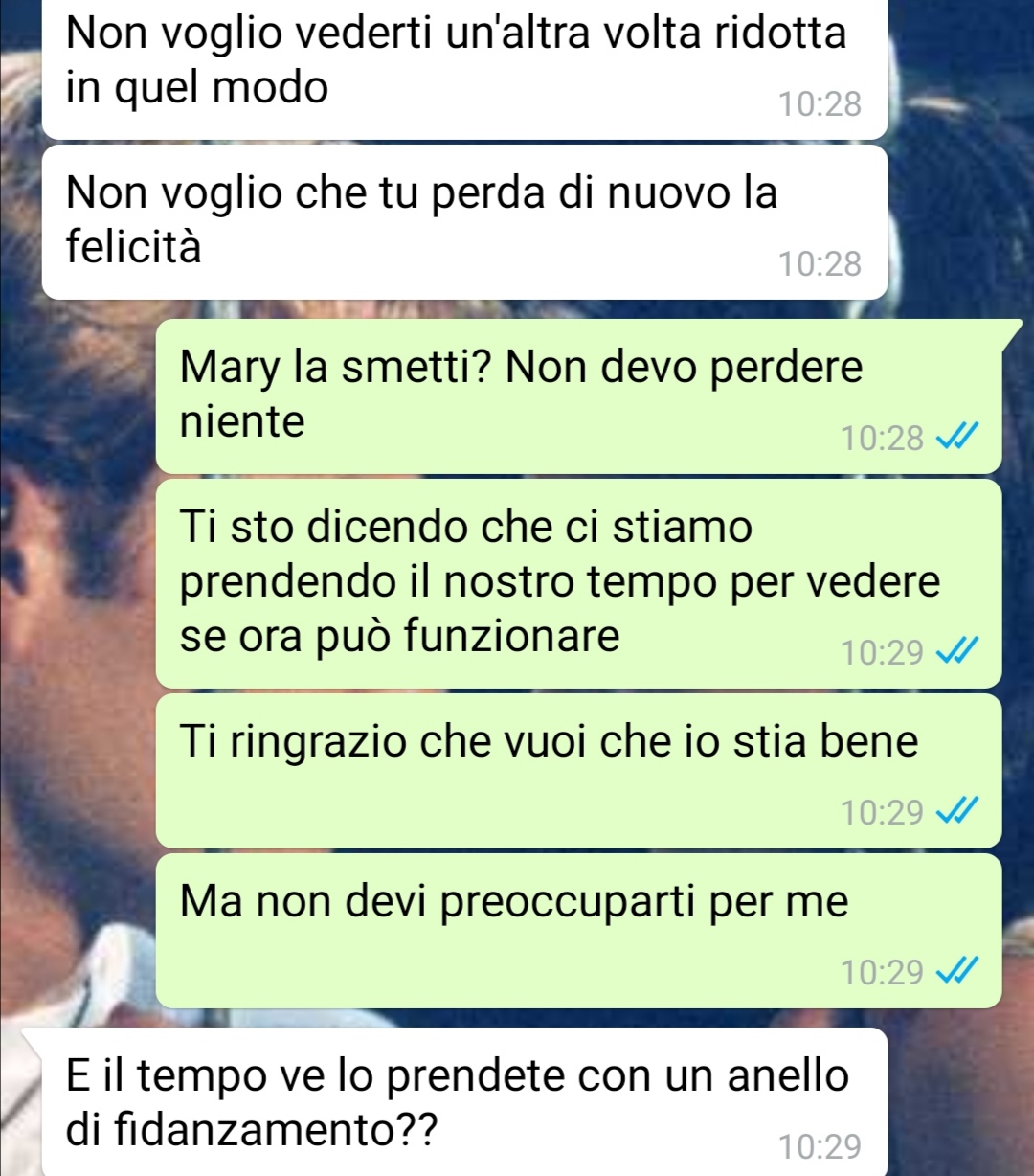This screenshot has height=1176, width=1034.
Task: Tap the 10:28 timestamp on "in quel modo" message
Action: [x=820, y=103]
